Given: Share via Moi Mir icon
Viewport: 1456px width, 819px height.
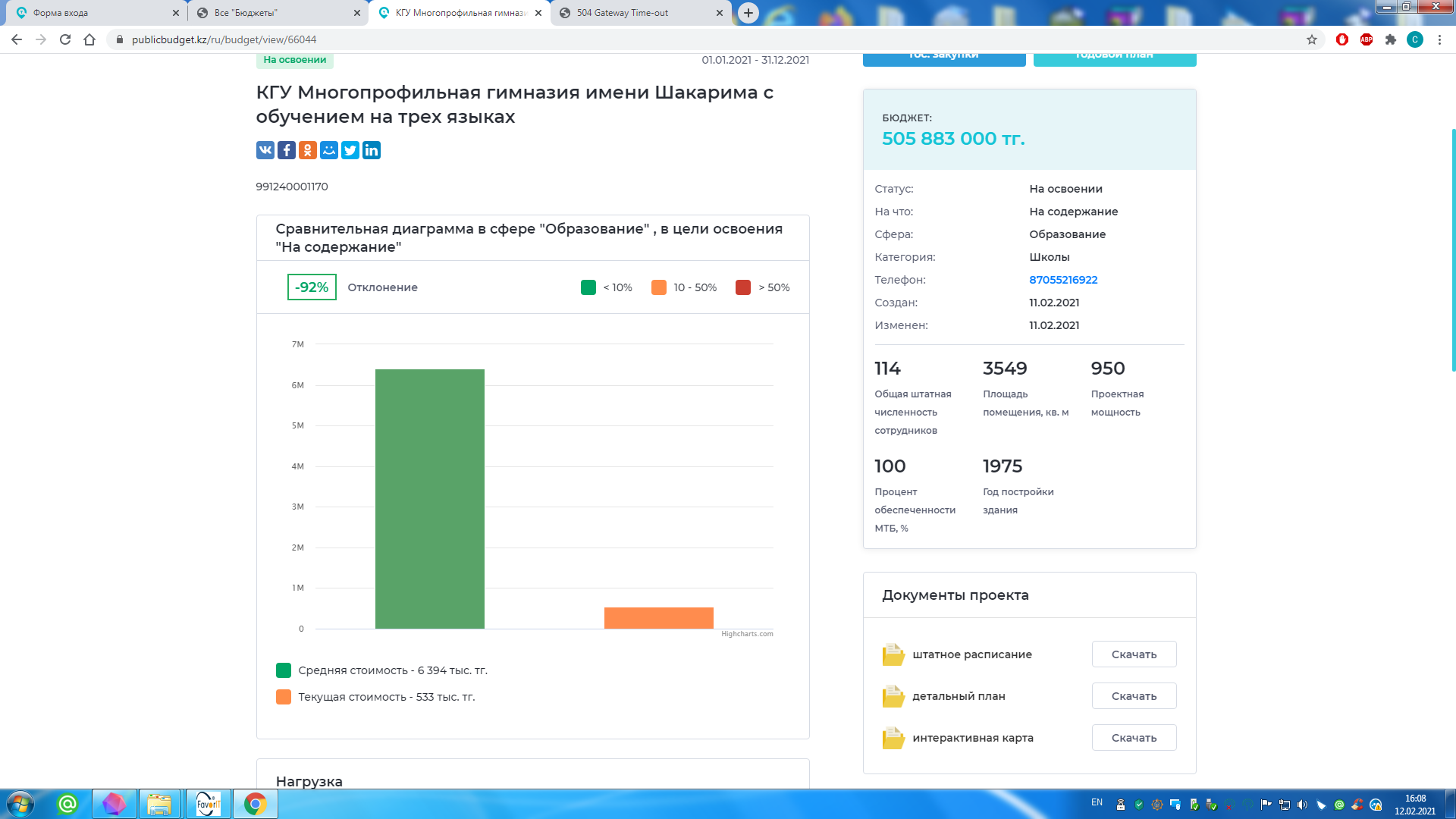Looking at the screenshot, I should coord(328,150).
